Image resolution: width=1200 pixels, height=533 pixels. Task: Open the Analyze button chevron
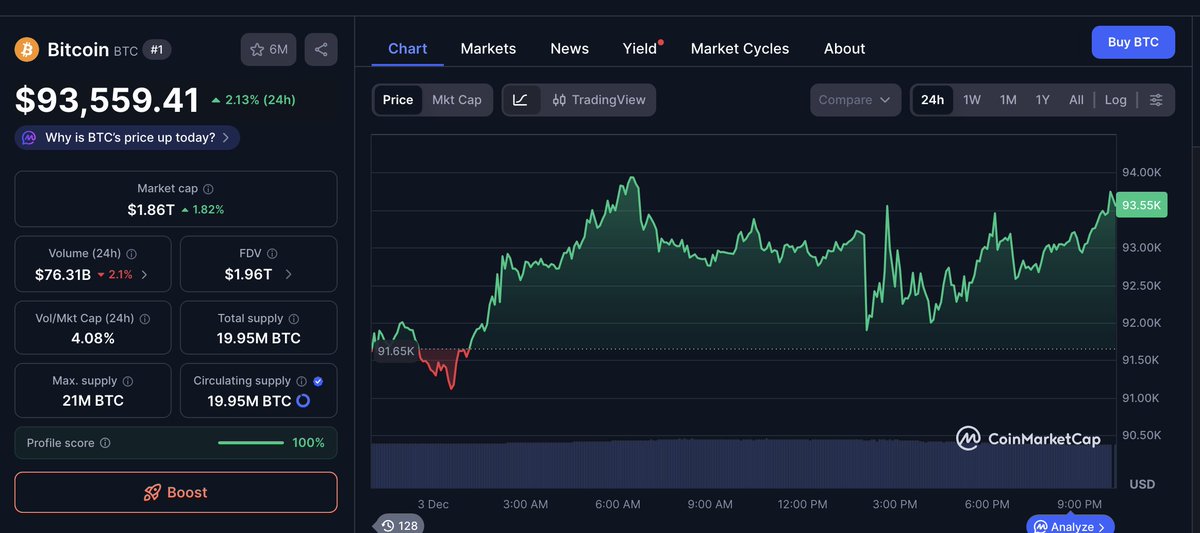tap(1102, 526)
